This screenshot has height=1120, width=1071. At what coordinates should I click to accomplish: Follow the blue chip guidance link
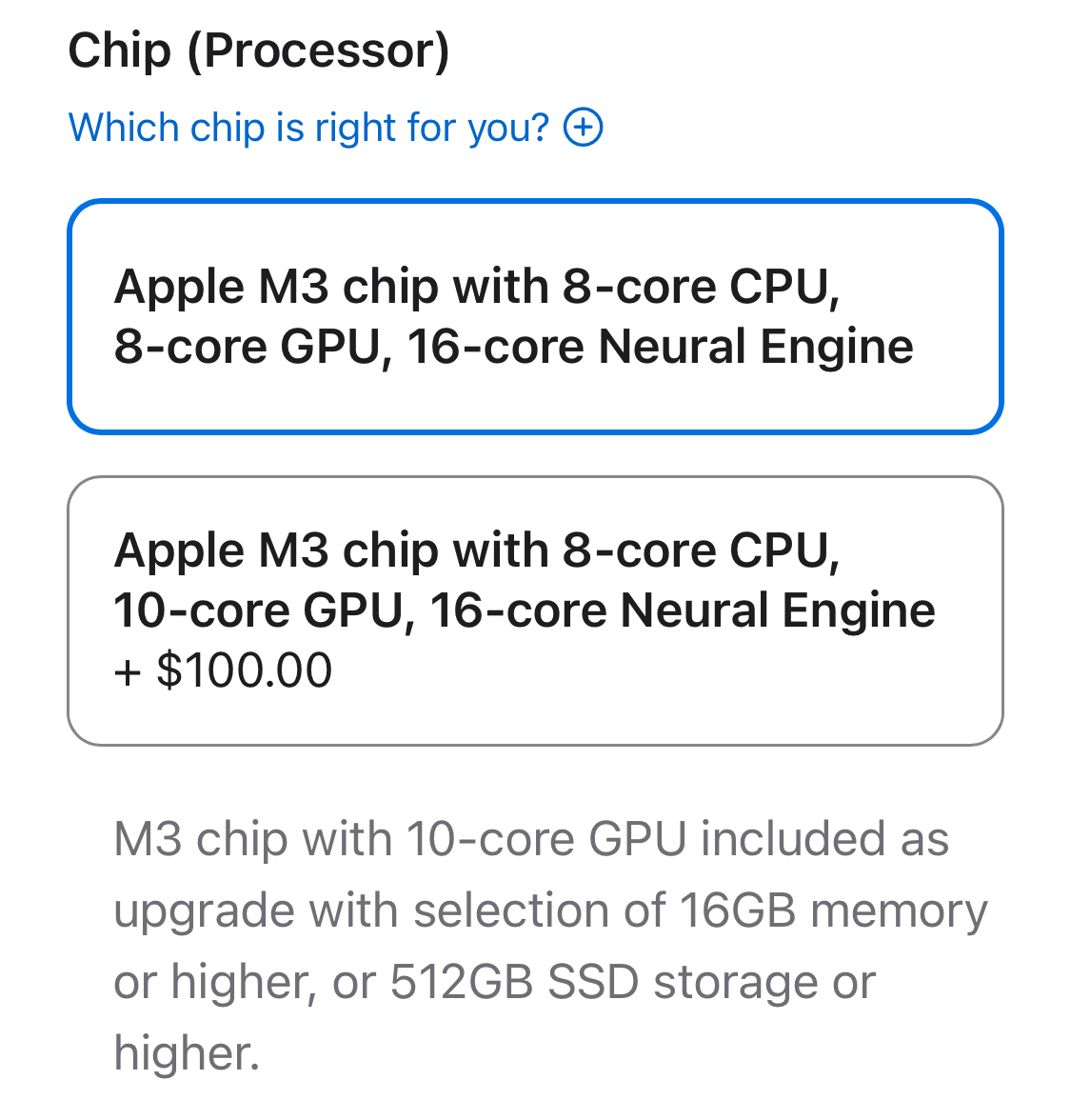pos(308,127)
